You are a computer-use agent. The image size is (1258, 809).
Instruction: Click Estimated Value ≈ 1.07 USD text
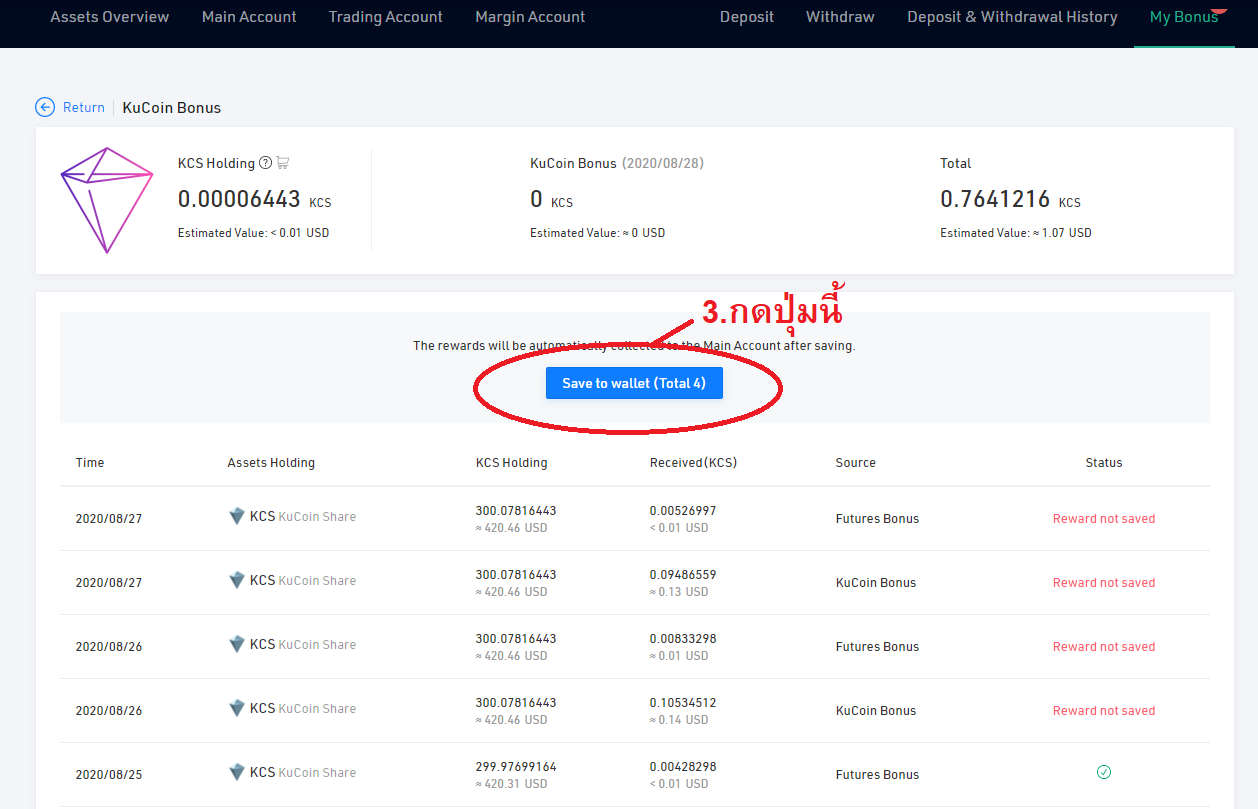coord(1016,233)
